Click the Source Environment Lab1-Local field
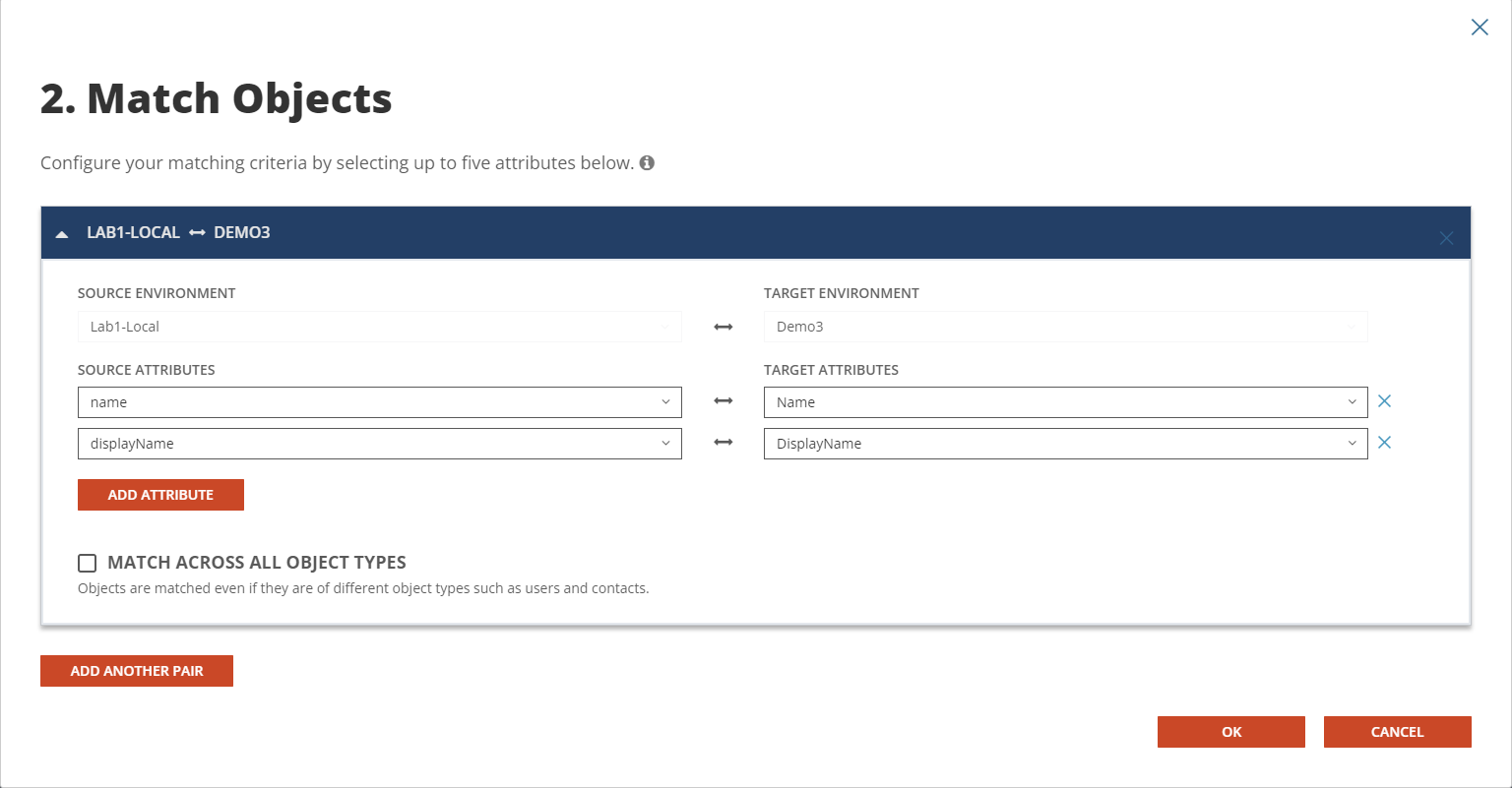This screenshot has width=1512, height=788. [x=379, y=327]
